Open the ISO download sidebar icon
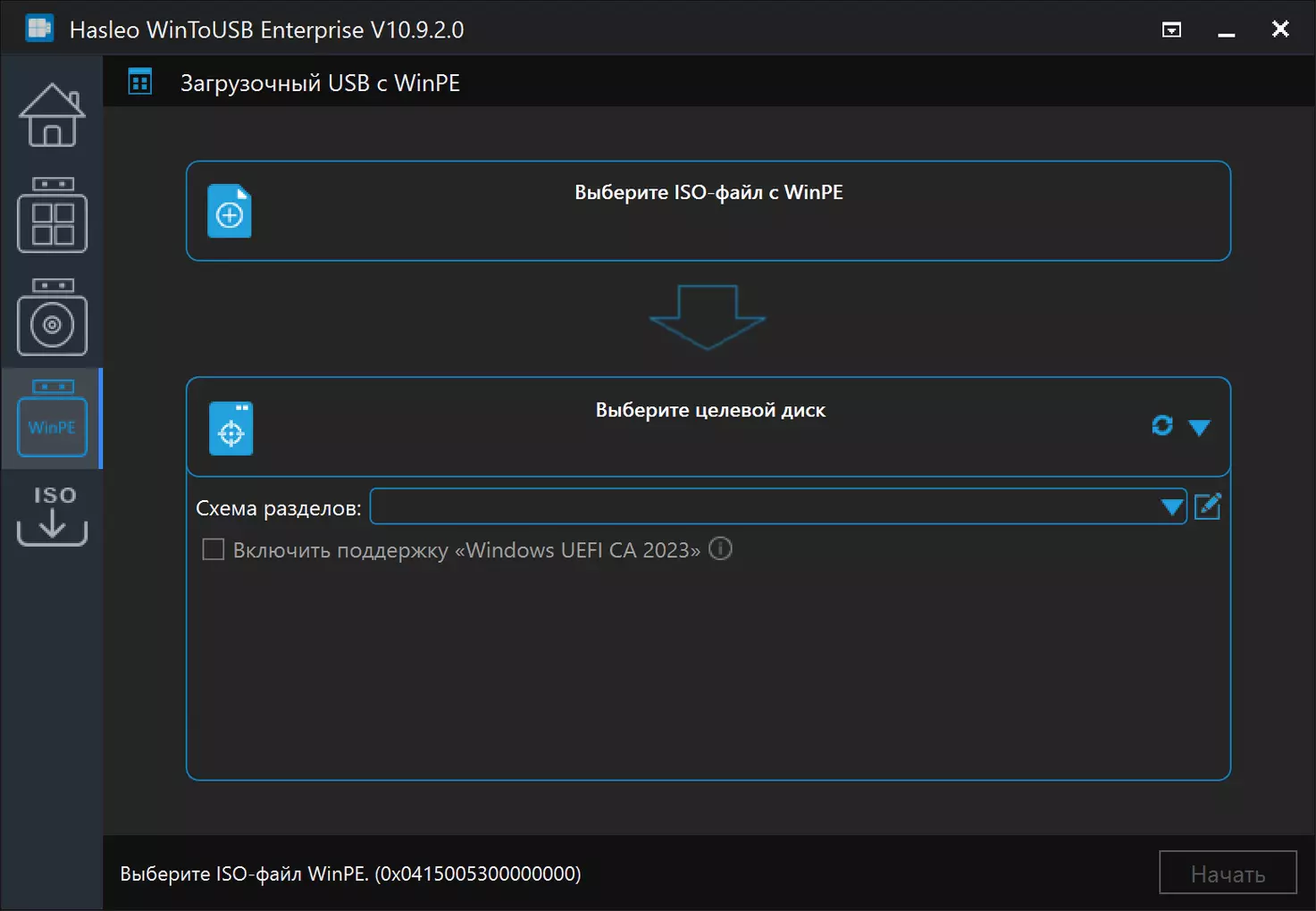 point(52,515)
